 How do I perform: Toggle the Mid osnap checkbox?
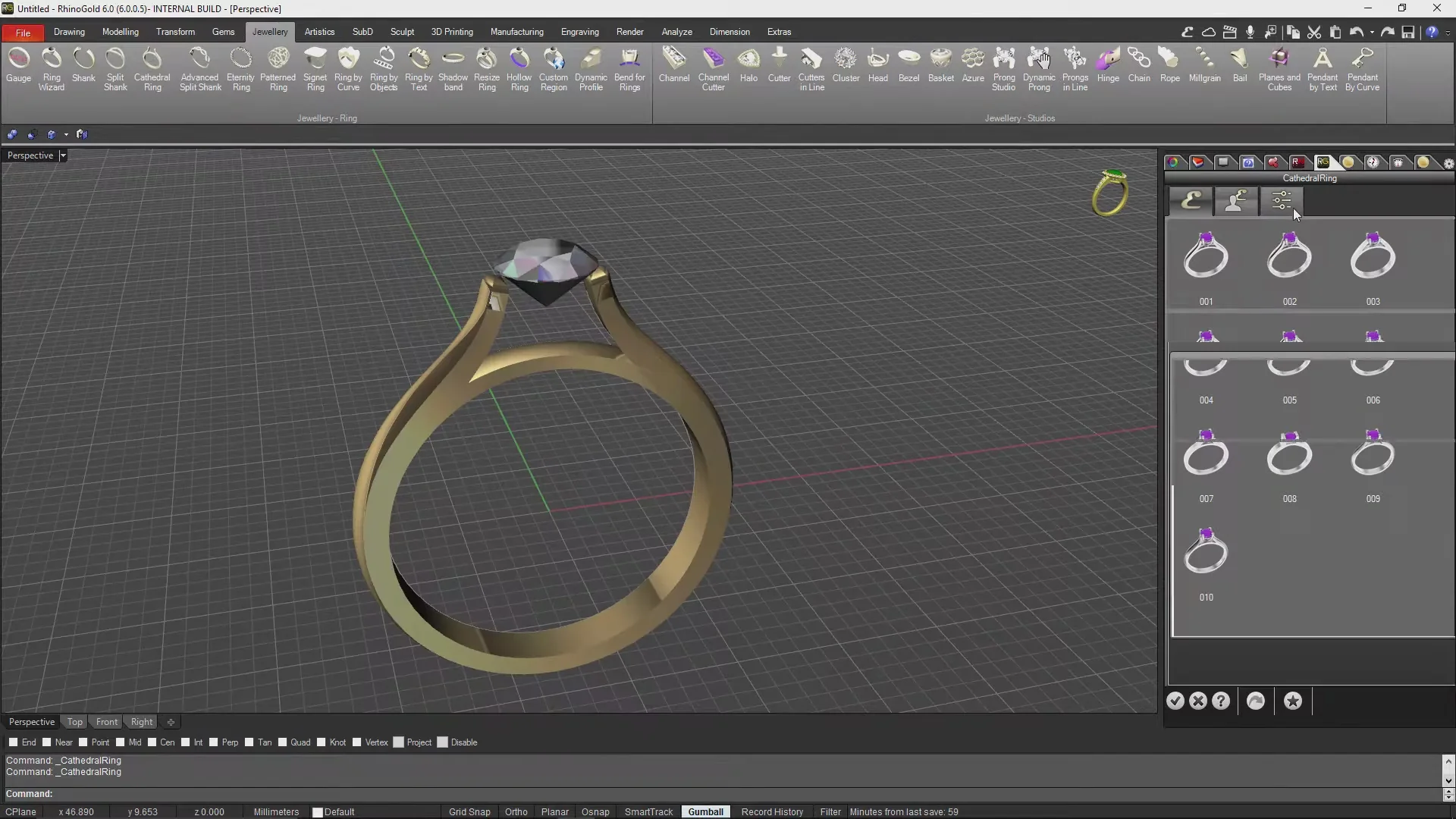pyautogui.click(x=120, y=742)
